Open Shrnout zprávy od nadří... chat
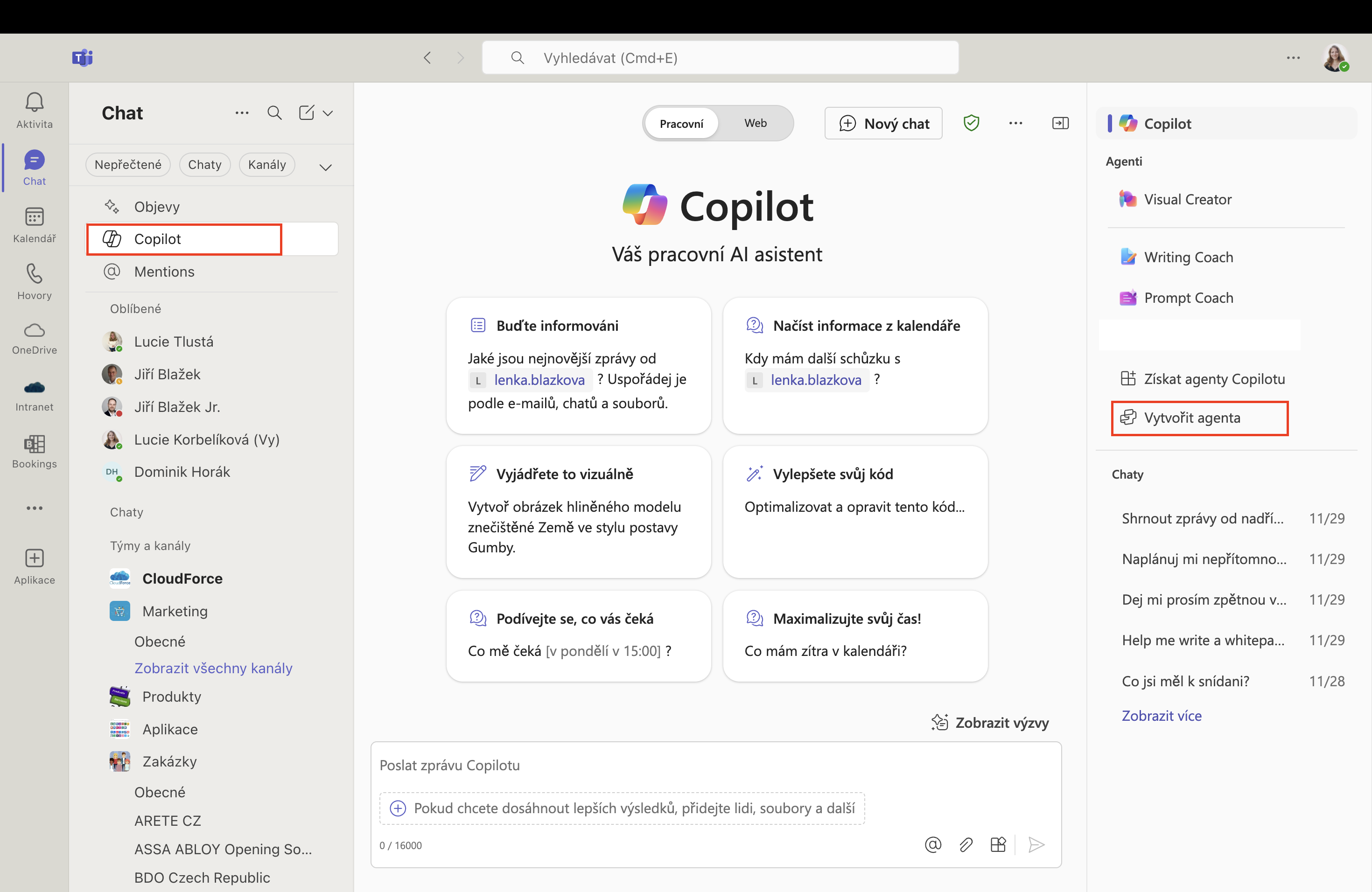 pyautogui.click(x=1232, y=519)
